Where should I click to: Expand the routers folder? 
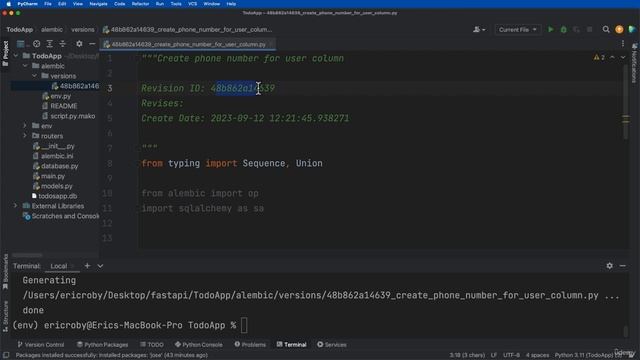click(x=25, y=136)
